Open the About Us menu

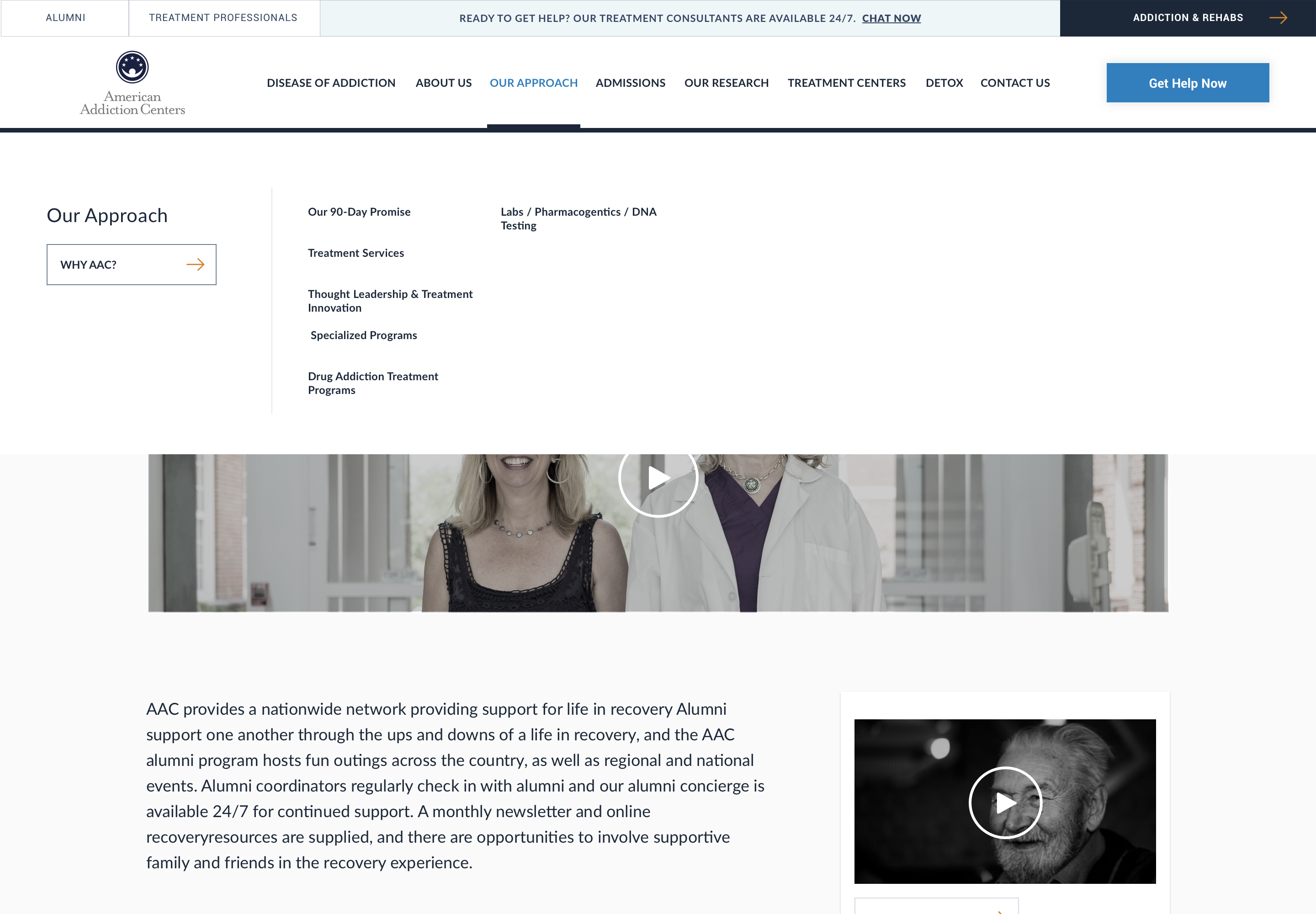(443, 83)
